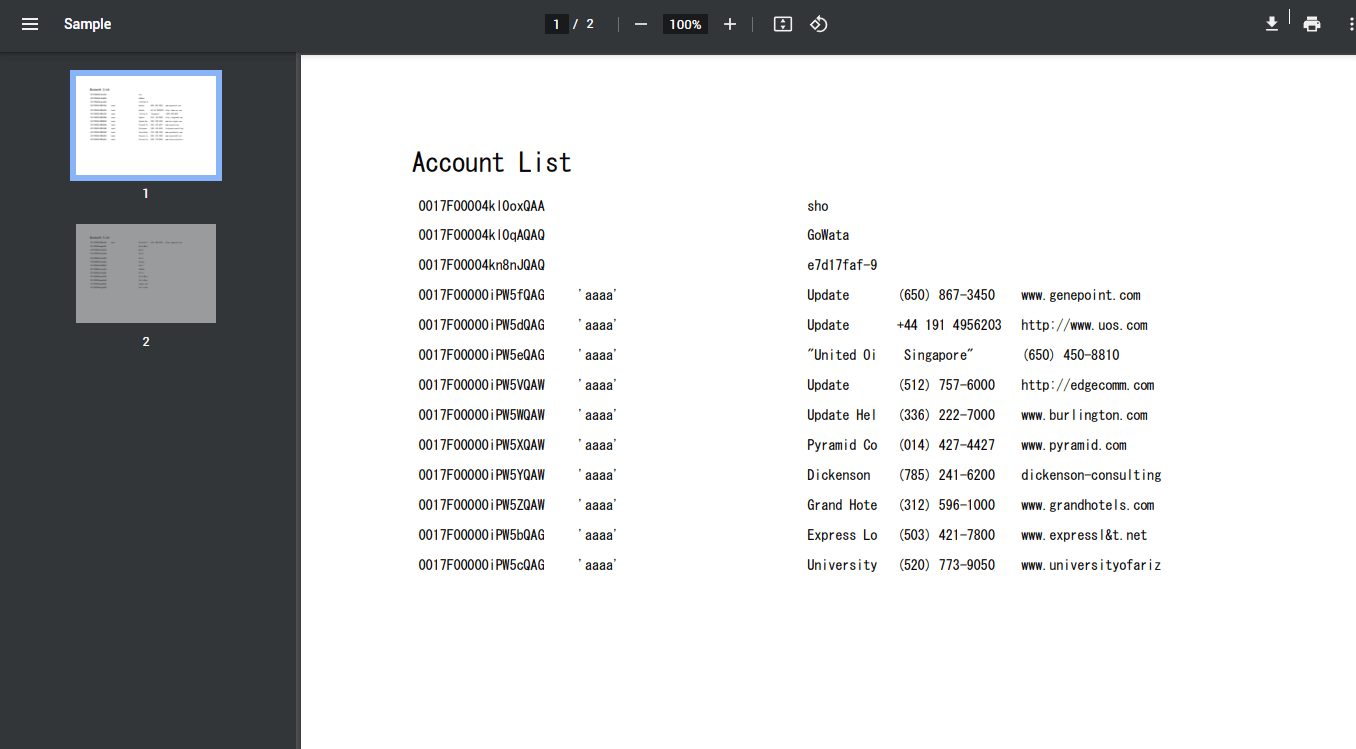Screen dimensions: 1356x749
Task: Click the 'United Oi' account name
Action: pos(842,355)
